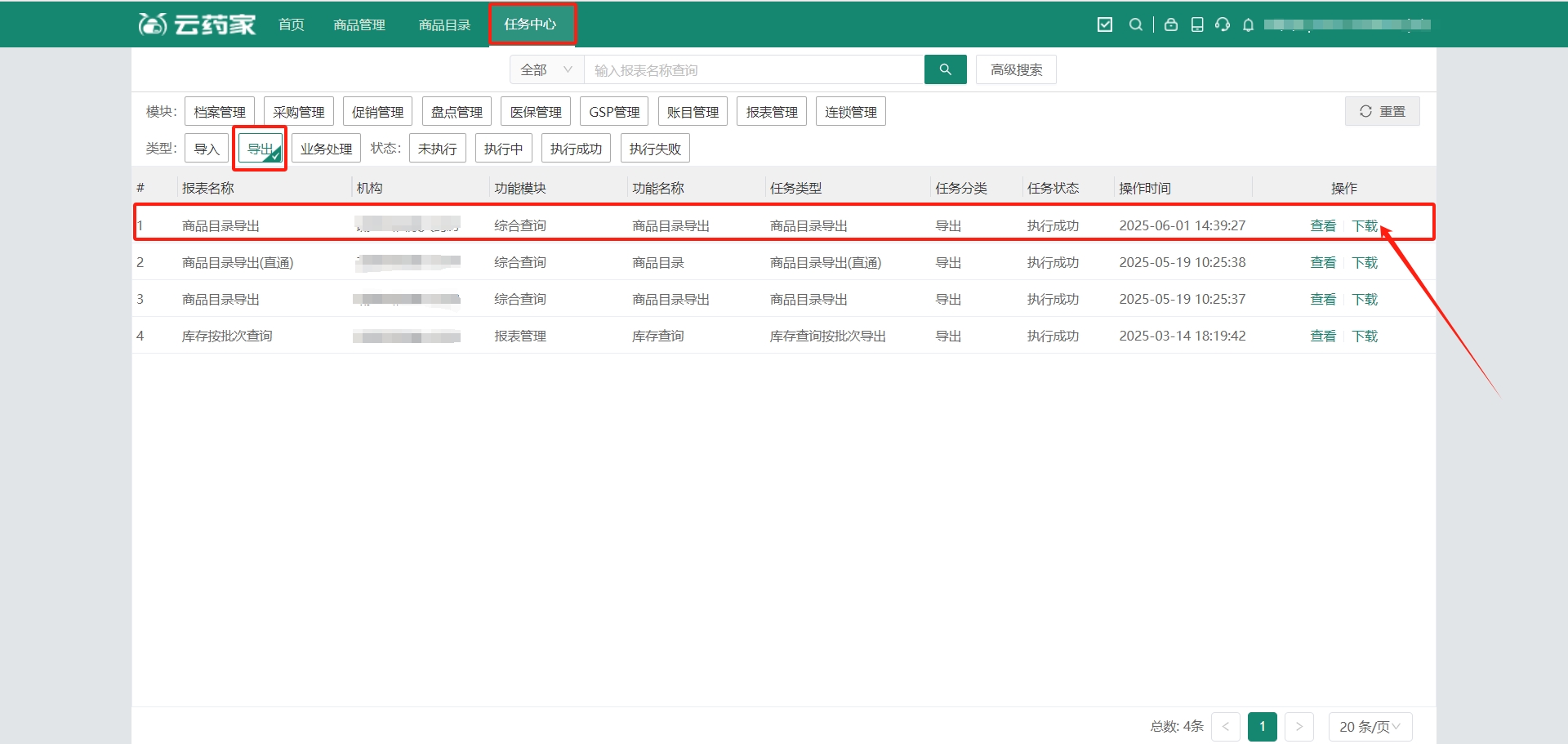Filter by 执行成功 status
The width and height of the screenshot is (1568, 744).
(576, 149)
